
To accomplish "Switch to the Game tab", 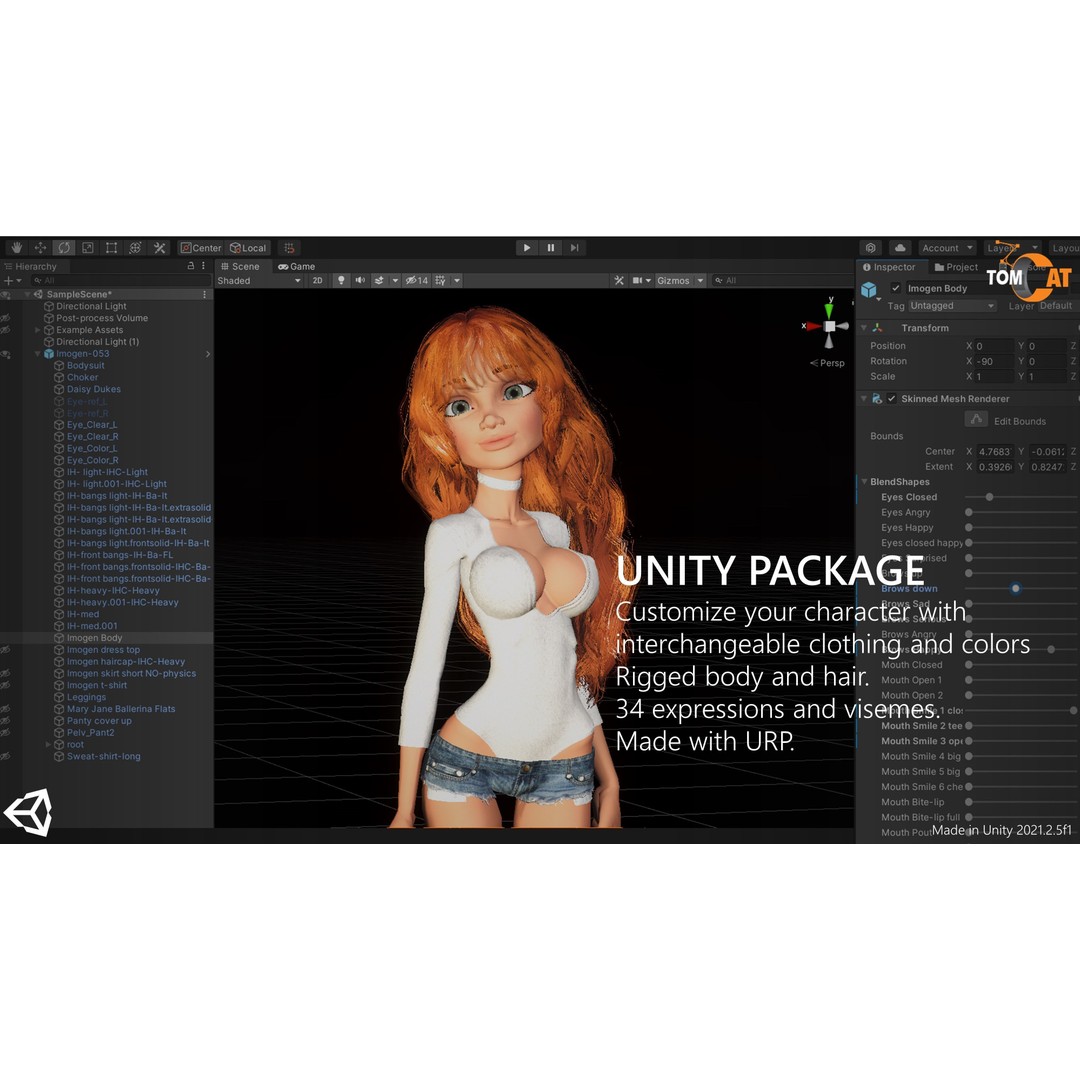I will tap(297, 266).
